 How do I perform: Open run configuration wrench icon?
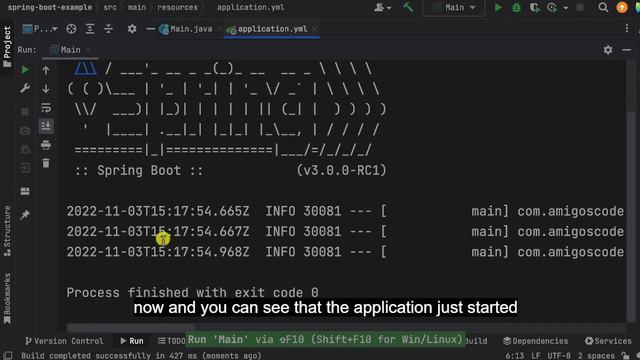(25, 89)
